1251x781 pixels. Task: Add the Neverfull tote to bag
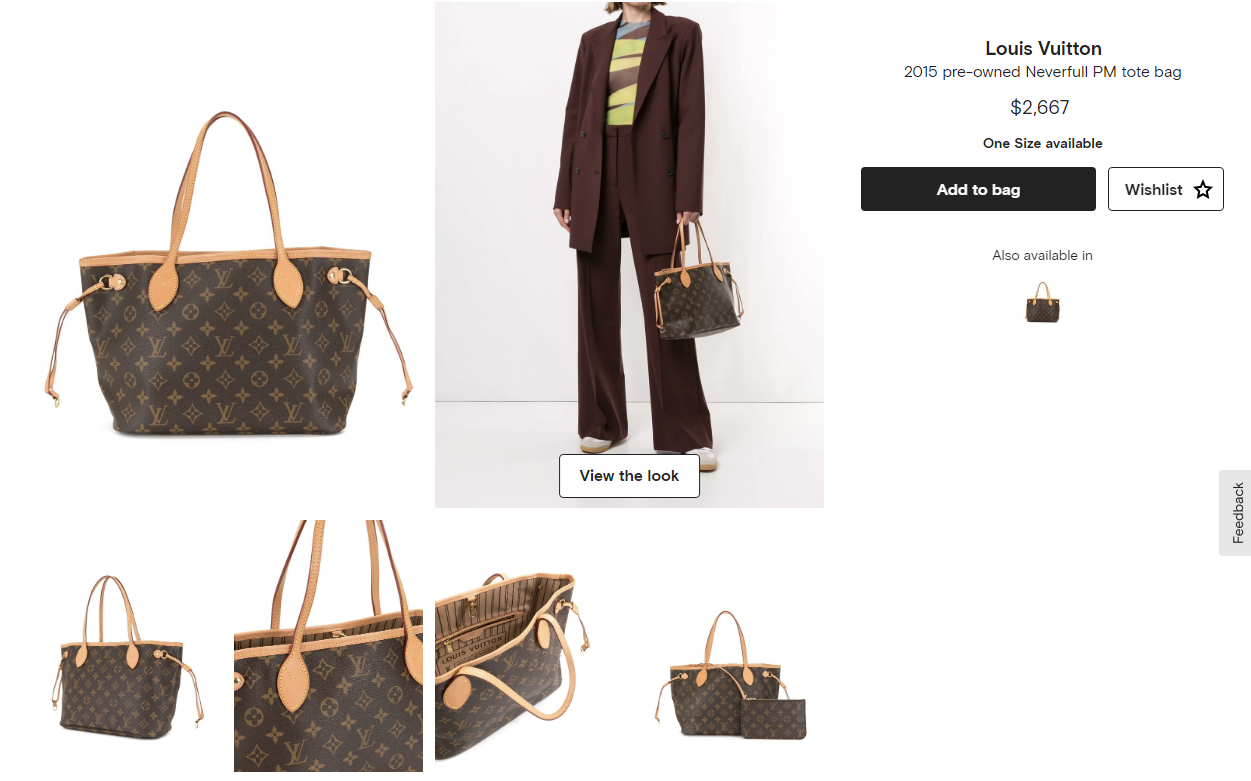coord(978,189)
